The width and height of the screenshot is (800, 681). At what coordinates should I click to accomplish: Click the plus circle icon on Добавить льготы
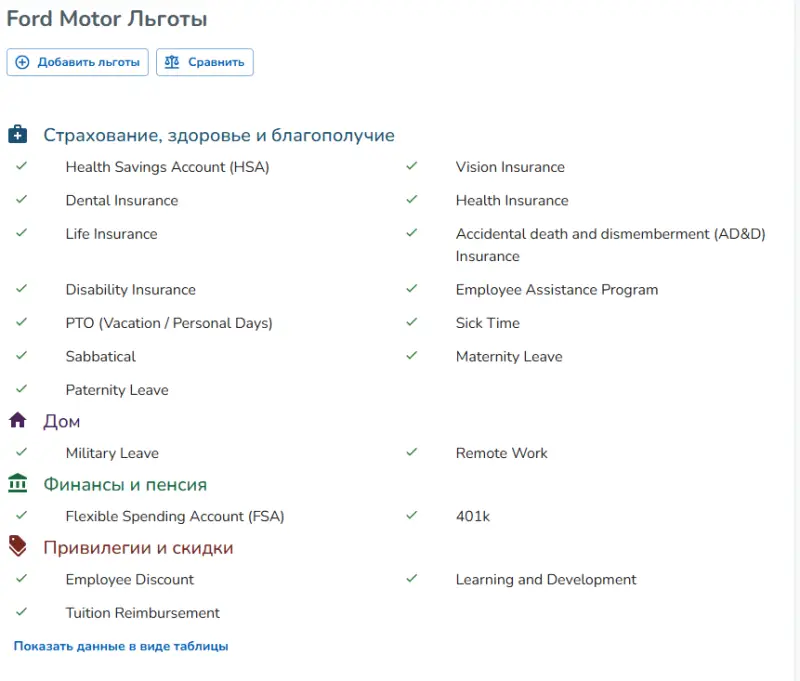click(x=23, y=62)
